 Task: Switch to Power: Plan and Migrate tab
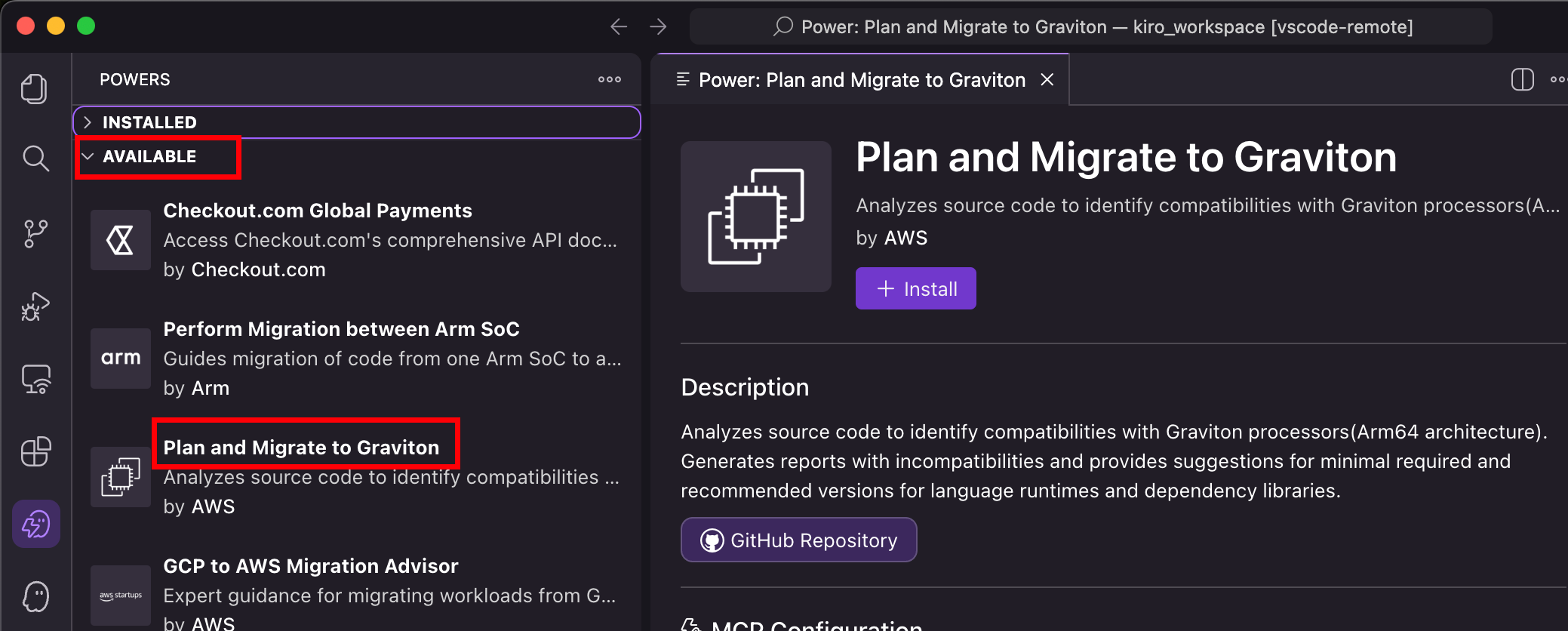(862, 80)
